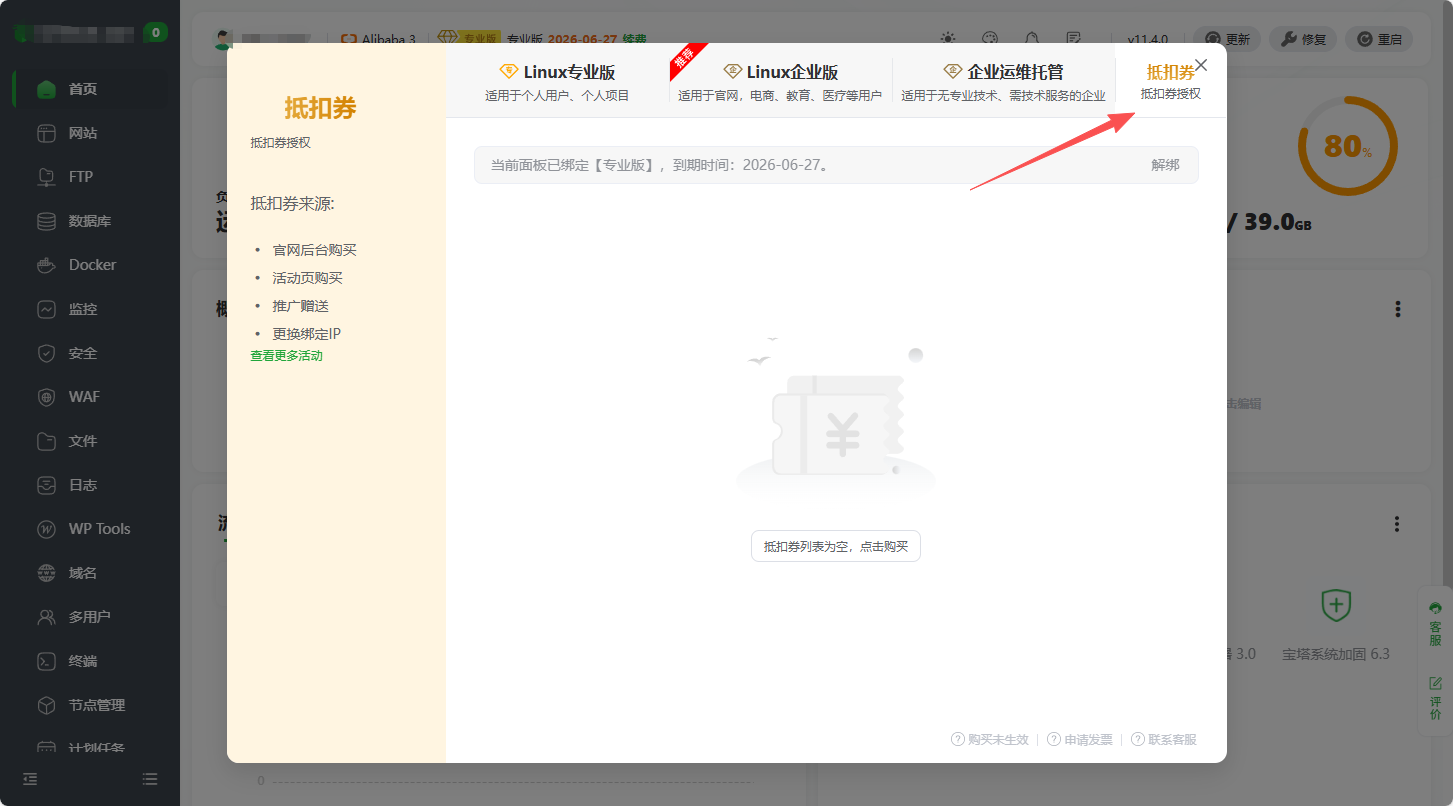Click the 解绑 unbind button

click(1166, 165)
